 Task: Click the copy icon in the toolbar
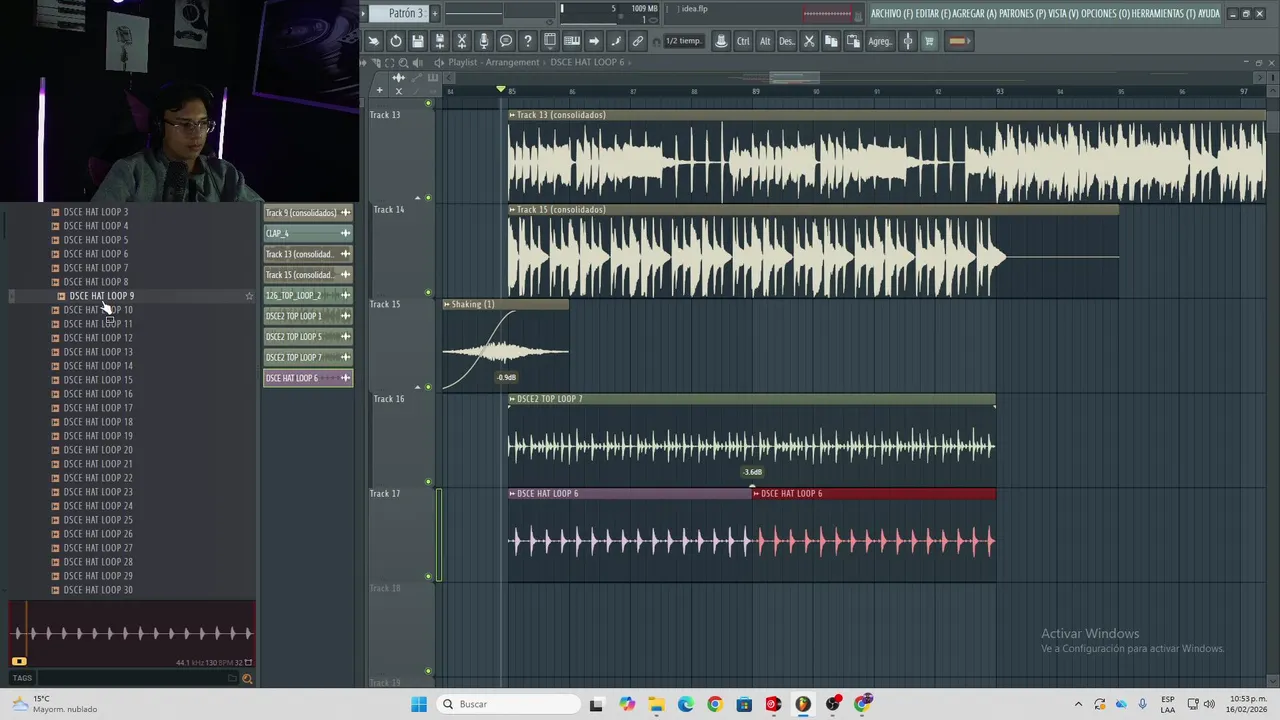(x=831, y=41)
